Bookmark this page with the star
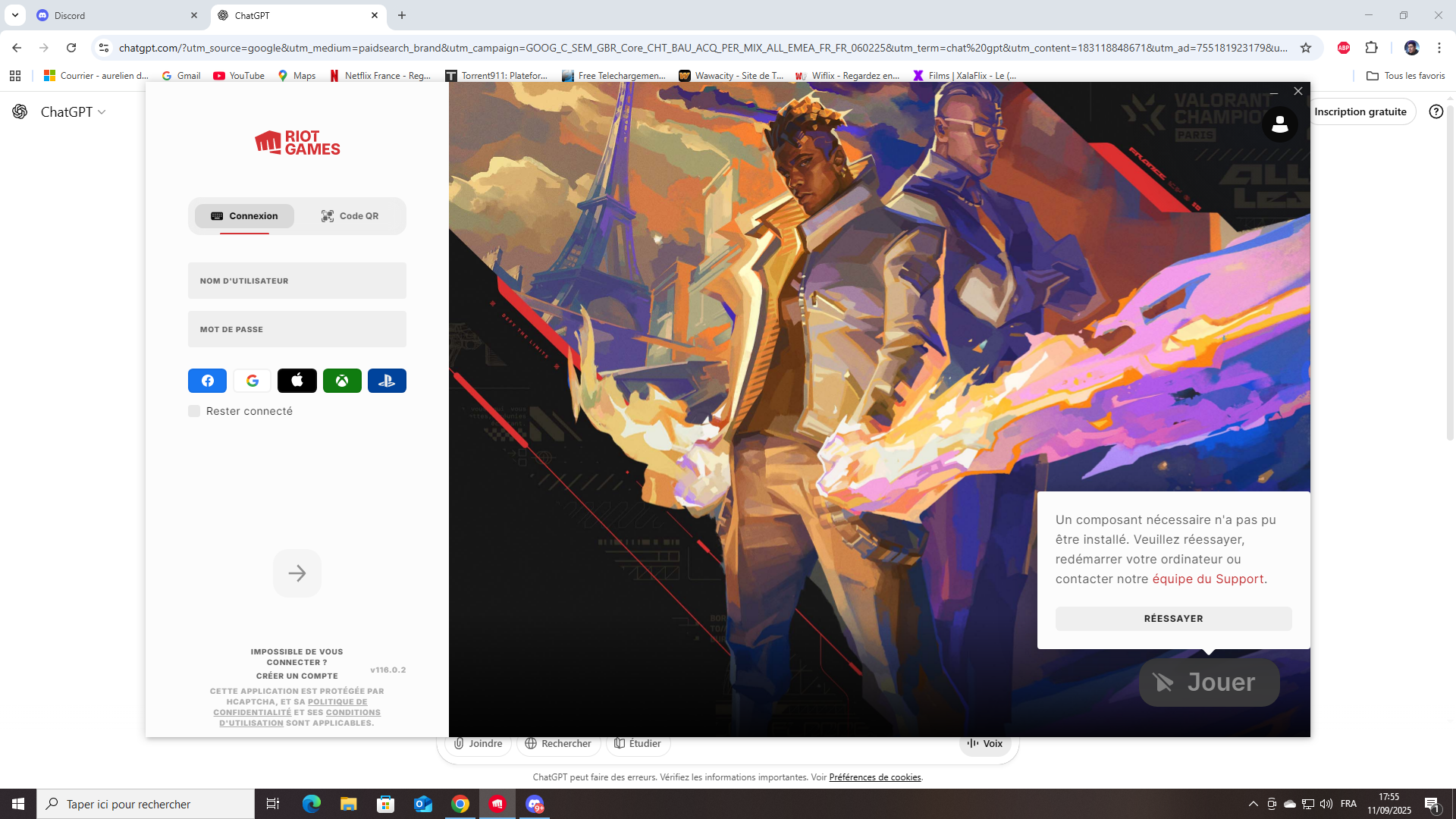The width and height of the screenshot is (1456, 819). [x=1306, y=48]
